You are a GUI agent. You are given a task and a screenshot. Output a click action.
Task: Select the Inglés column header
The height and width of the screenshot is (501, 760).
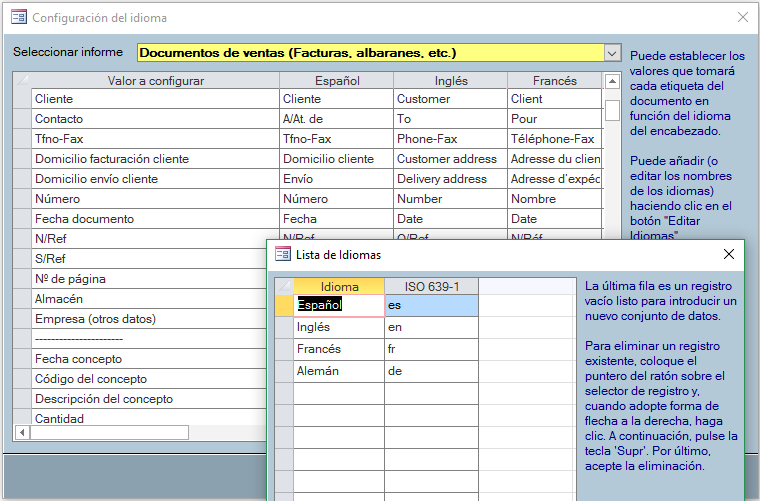point(450,81)
